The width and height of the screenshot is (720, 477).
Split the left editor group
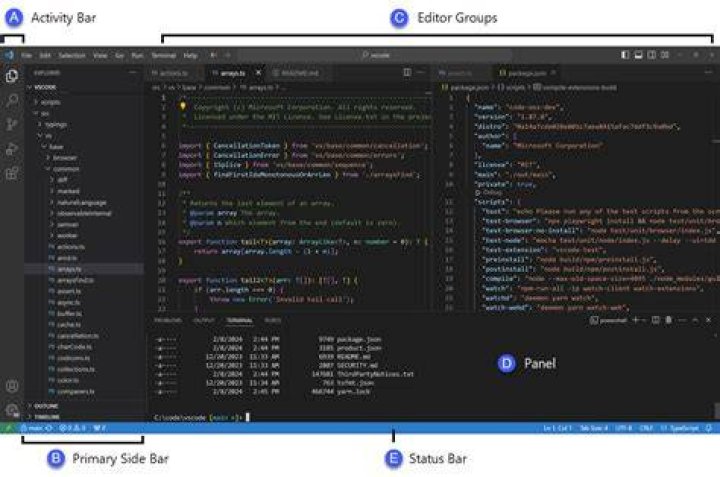click(407, 73)
